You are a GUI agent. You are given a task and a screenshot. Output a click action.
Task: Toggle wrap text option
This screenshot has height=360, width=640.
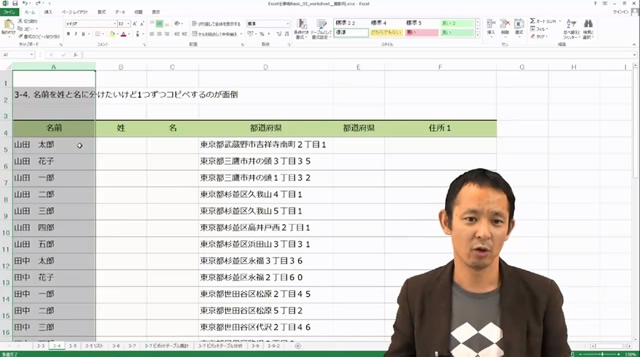[x=216, y=24]
